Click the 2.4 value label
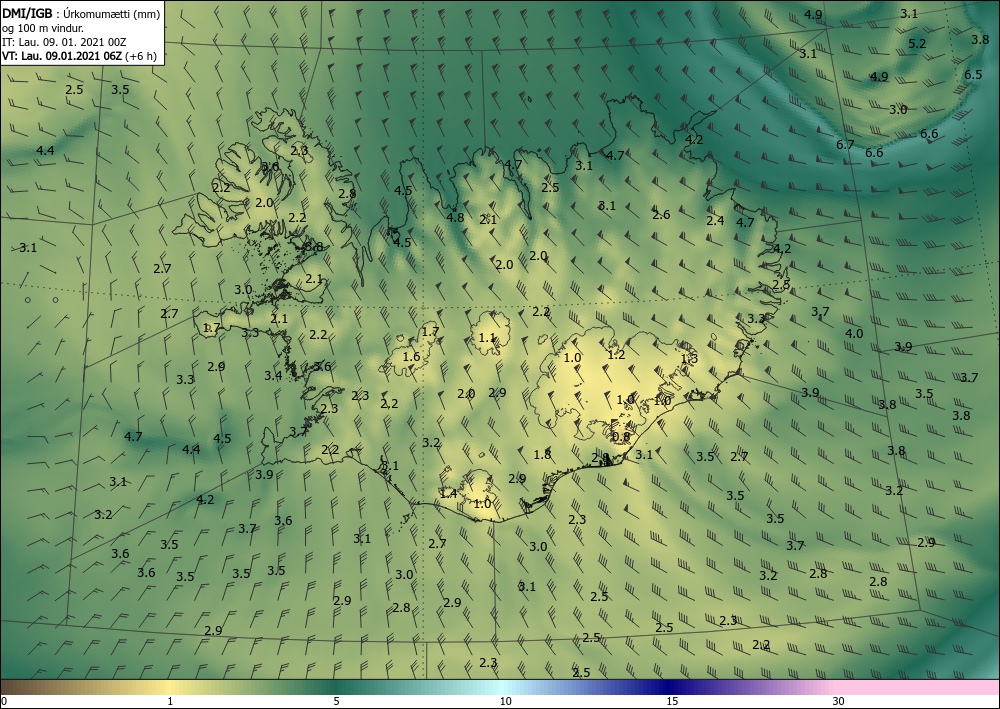Screen dimensions: 1000x709 tap(716, 220)
